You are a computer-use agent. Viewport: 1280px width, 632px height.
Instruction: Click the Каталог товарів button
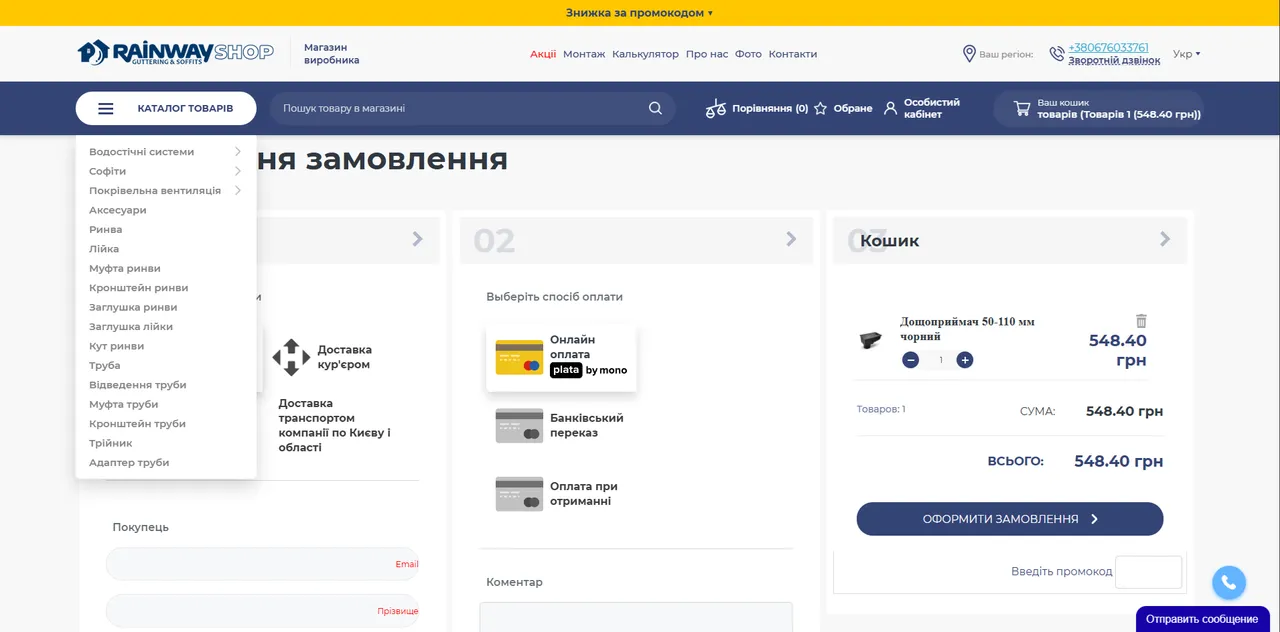click(166, 108)
